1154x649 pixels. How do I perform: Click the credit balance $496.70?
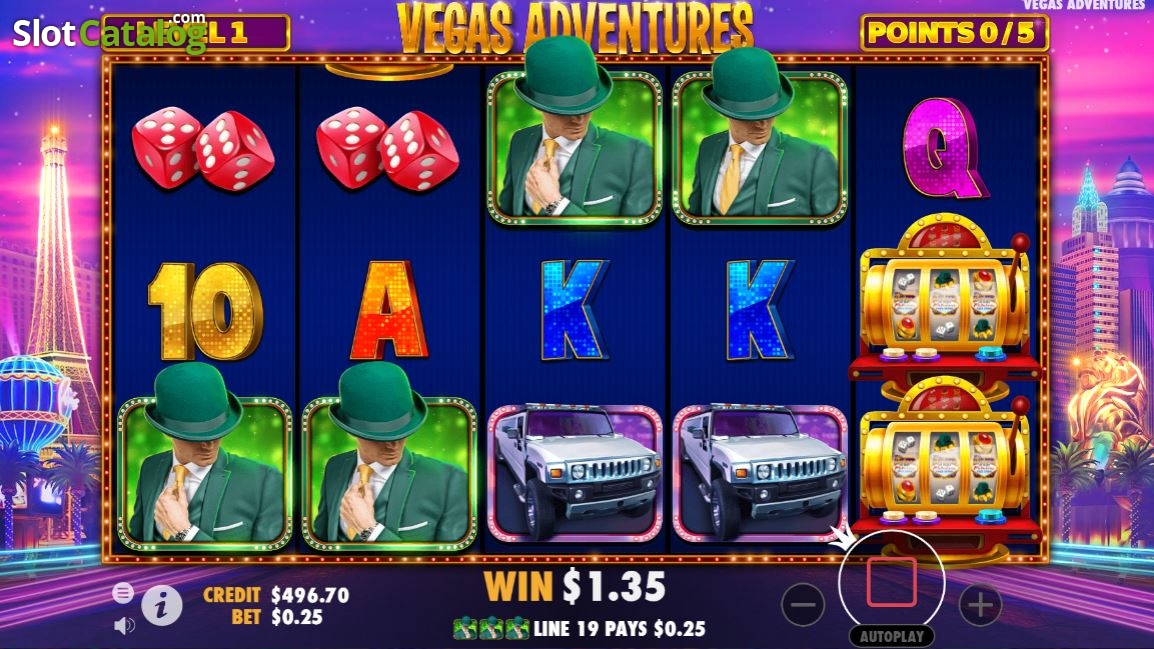(310, 595)
